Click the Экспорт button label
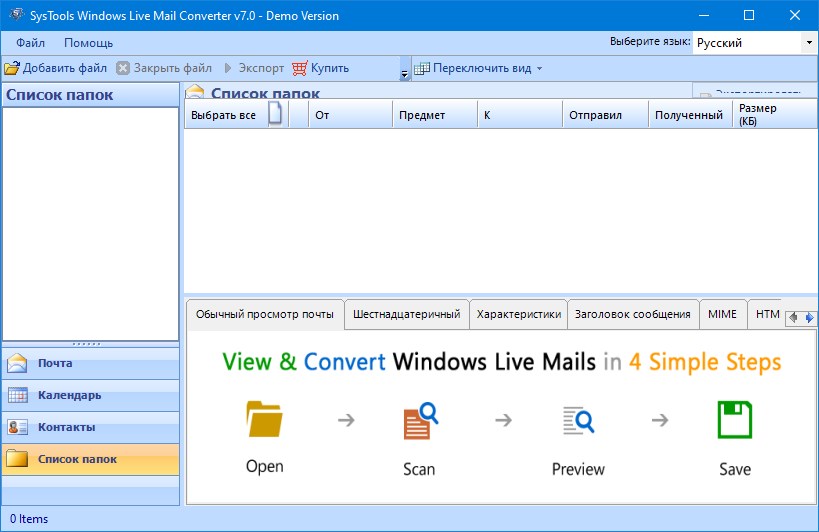 [261, 68]
